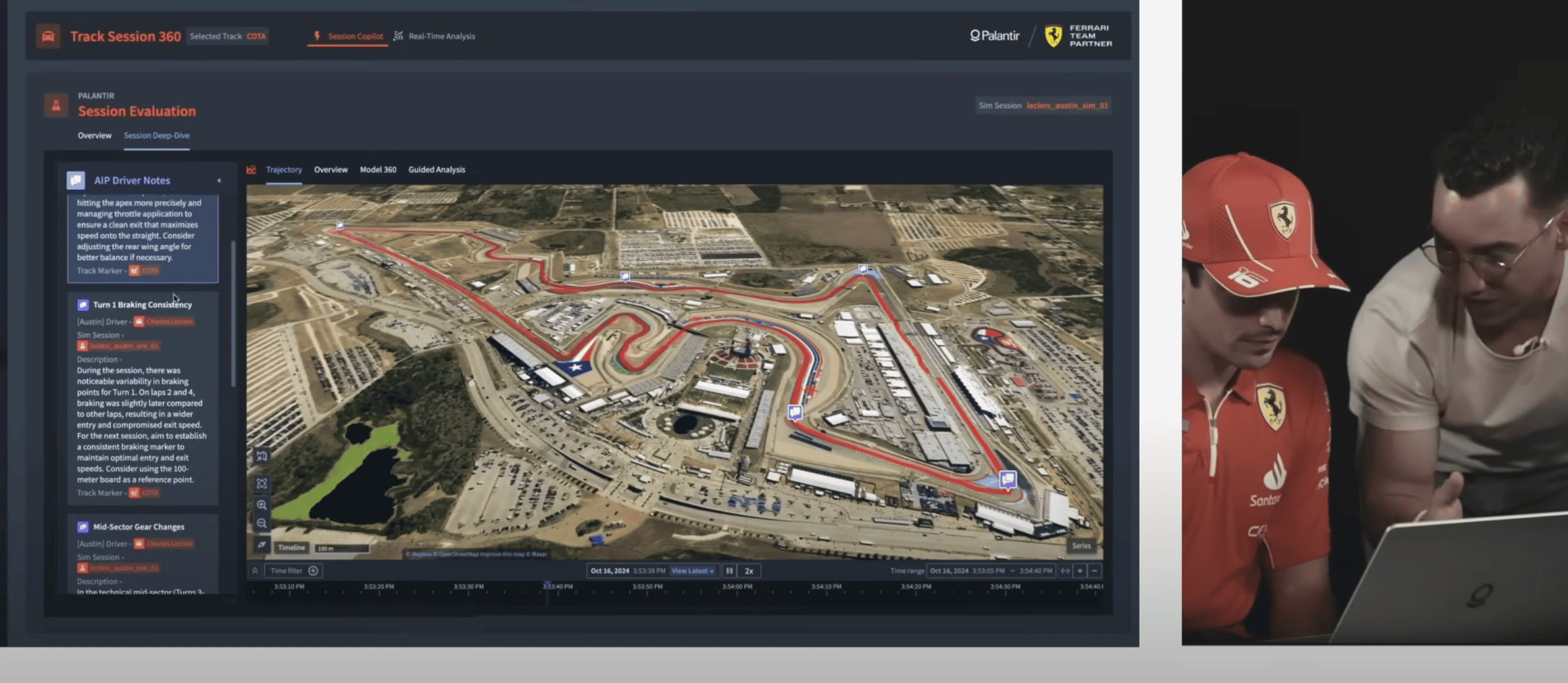
Task: Collapse the AIP Driver Notes panel arrow
Action: 219,181
